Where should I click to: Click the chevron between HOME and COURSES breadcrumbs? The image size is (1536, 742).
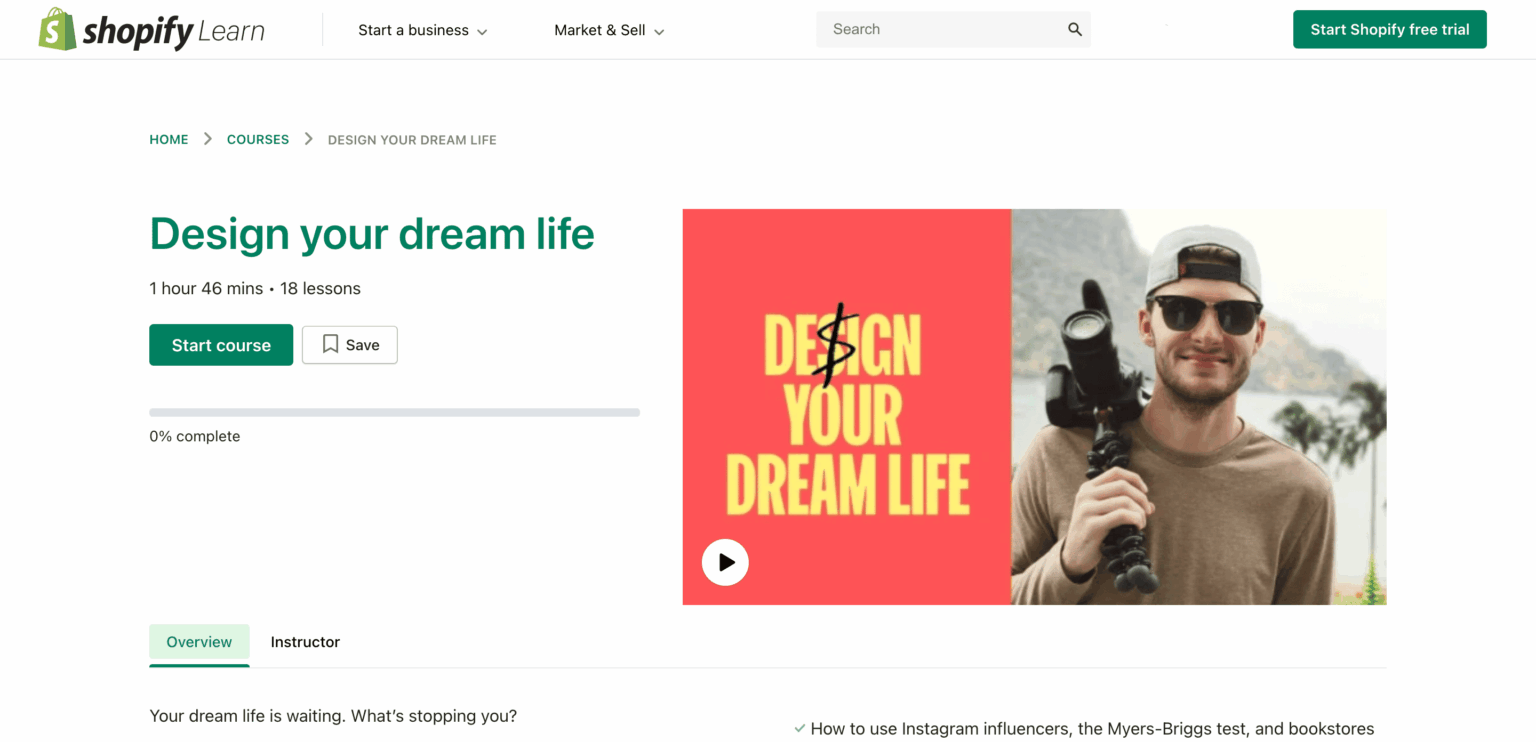[x=207, y=139]
